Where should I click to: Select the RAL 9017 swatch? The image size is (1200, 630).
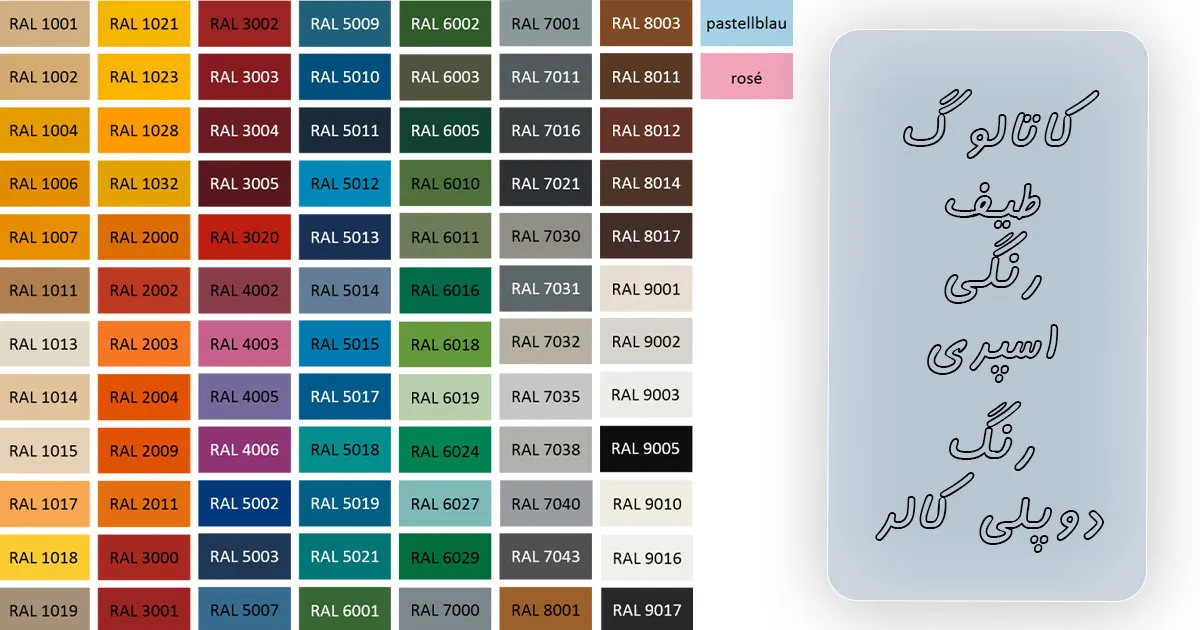click(x=646, y=609)
